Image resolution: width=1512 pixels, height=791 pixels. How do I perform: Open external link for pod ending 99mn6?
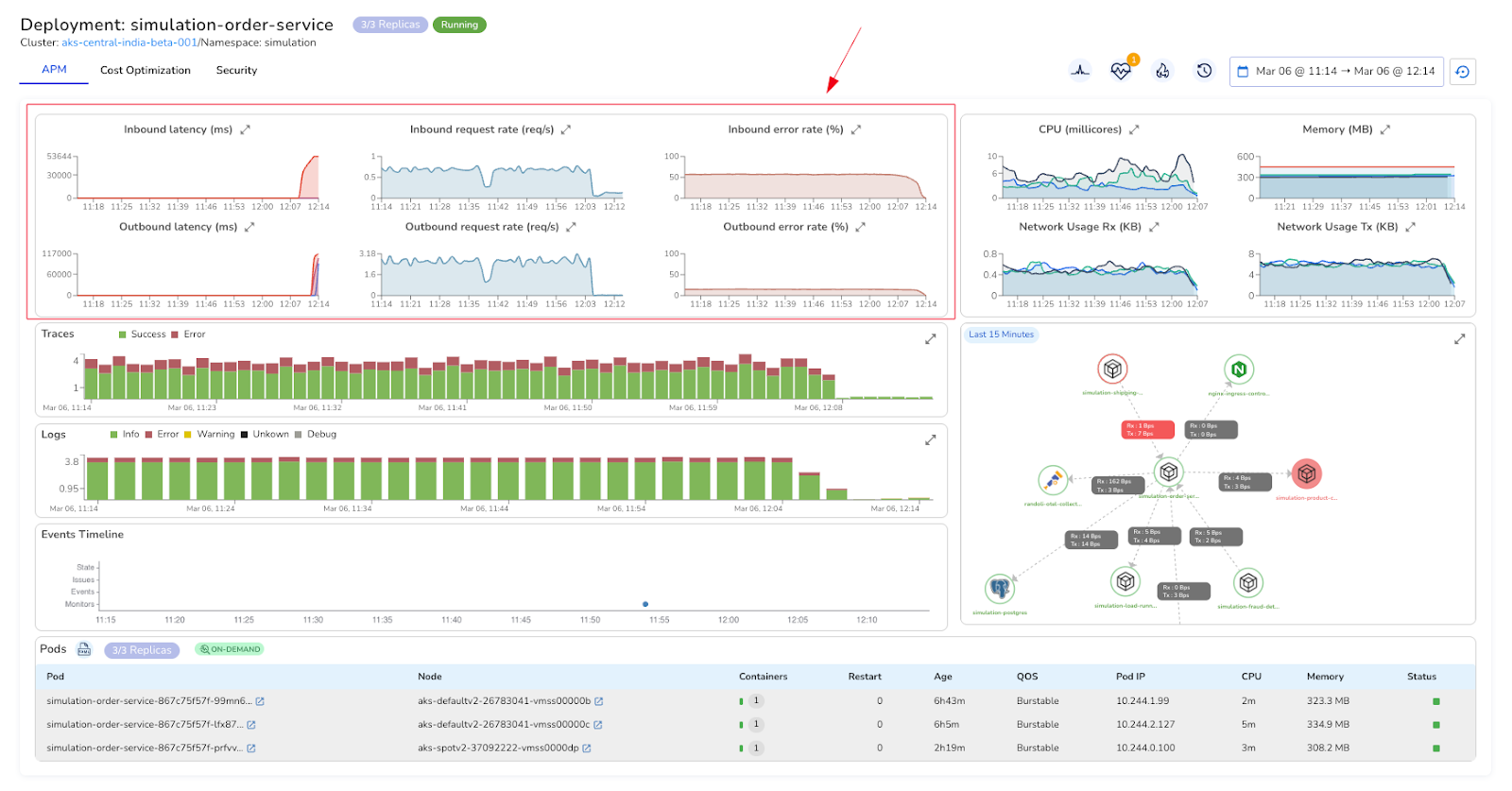(x=260, y=701)
